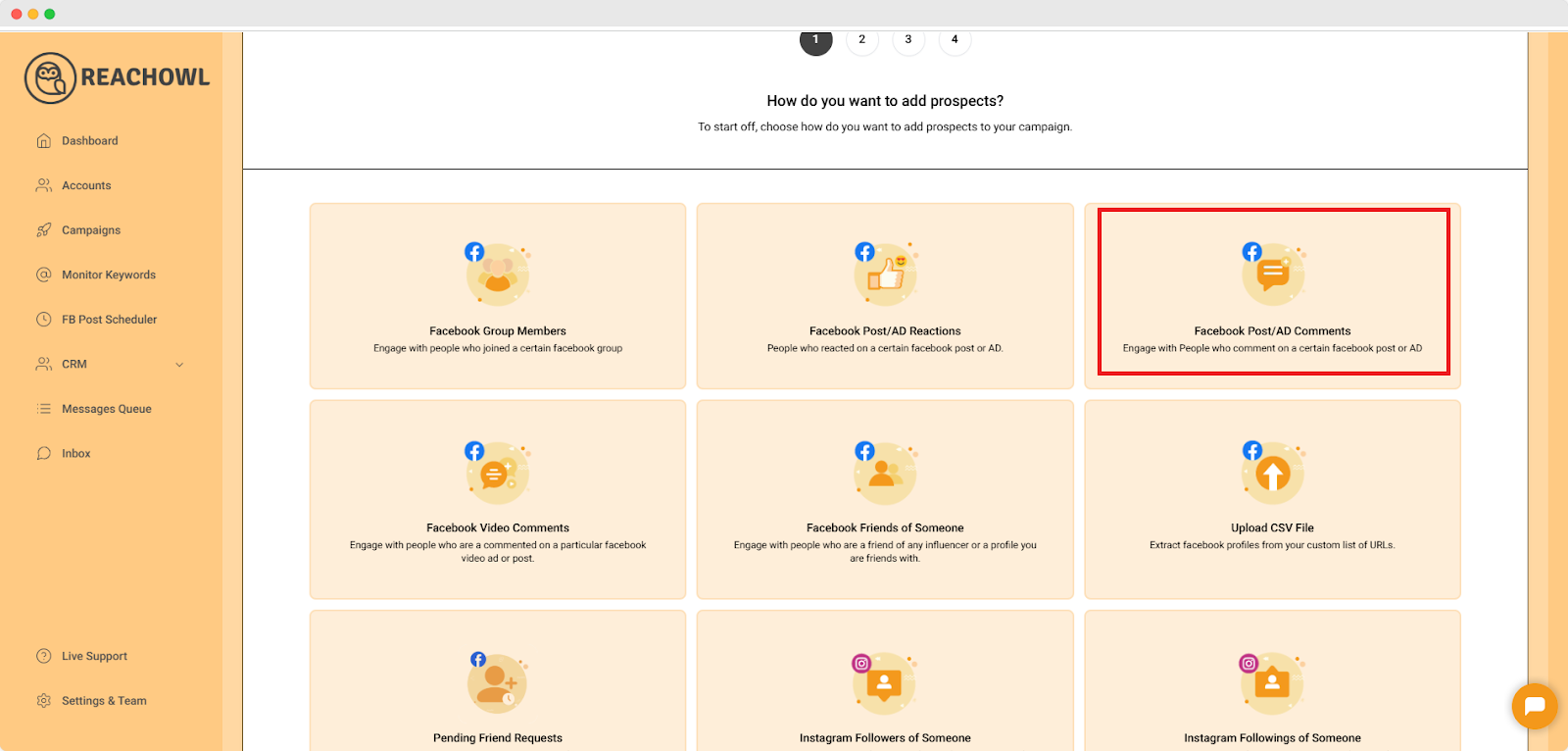This screenshot has height=751, width=1568.
Task: Select Pending Friend Requests card title
Action: [x=498, y=738]
